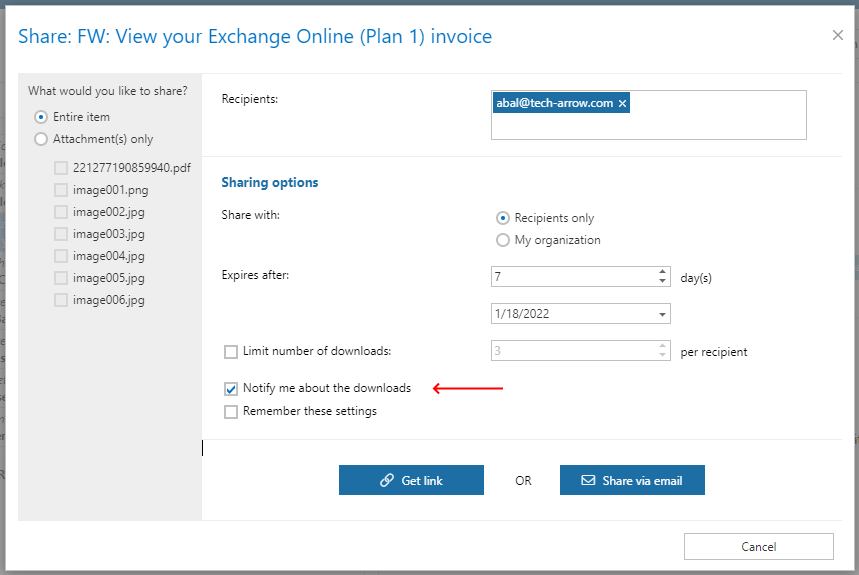859x575 pixels.
Task: Enable Limit number of downloads checkbox
Action: (231, 352)
